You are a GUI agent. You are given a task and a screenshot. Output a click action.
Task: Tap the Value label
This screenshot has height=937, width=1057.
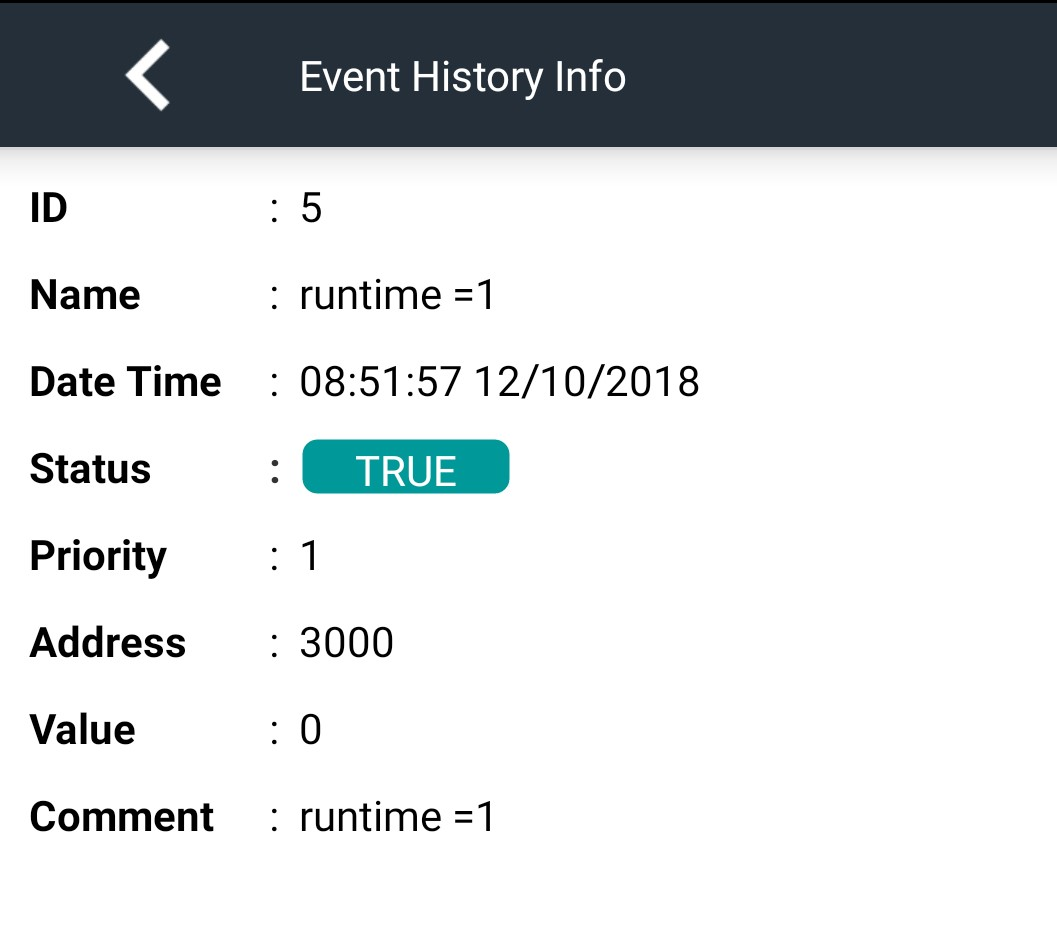pyautogui.click(x=82, y=729)
